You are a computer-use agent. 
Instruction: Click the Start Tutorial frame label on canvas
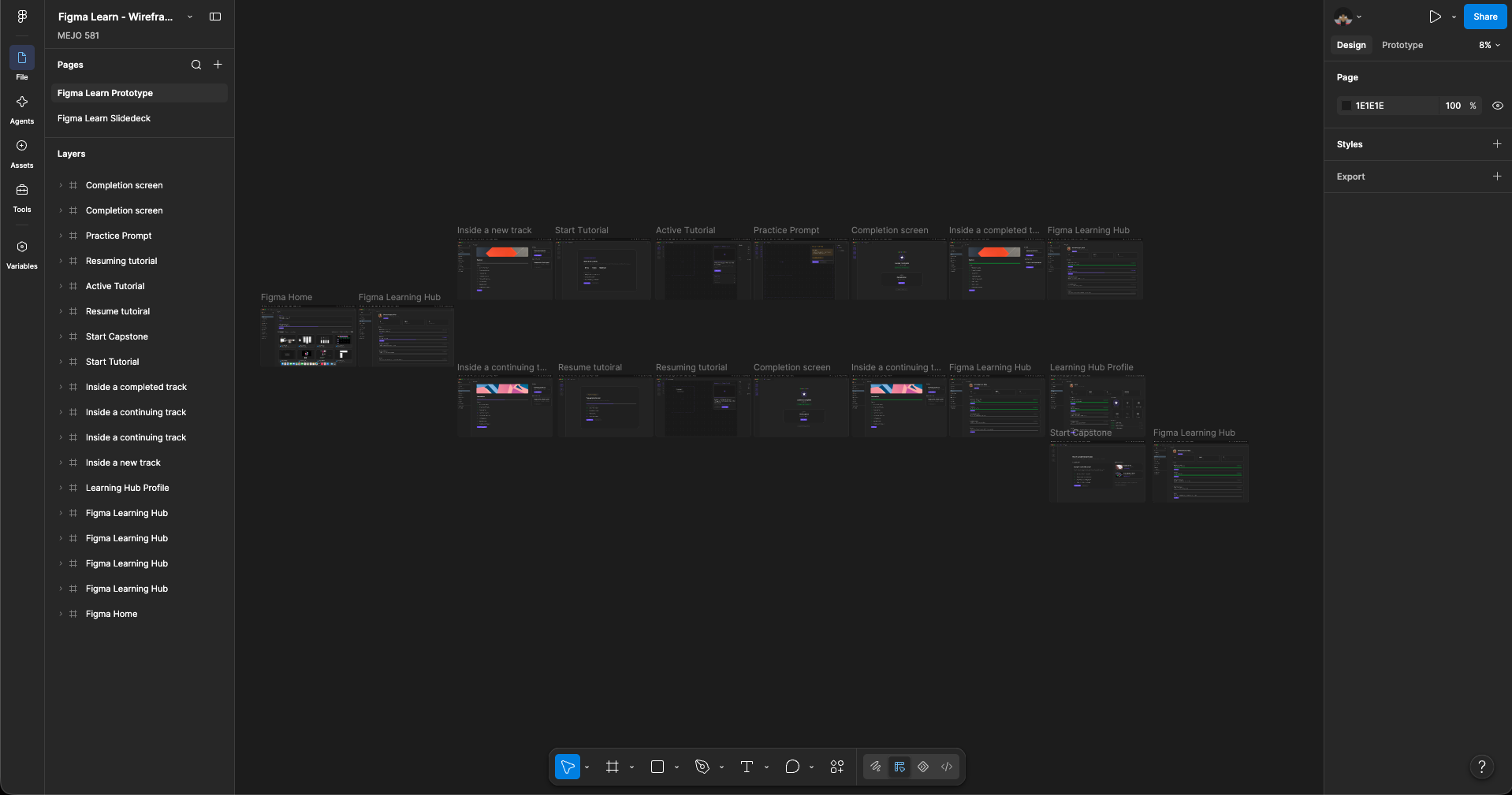pyautogui.click(x=582, y=230)
